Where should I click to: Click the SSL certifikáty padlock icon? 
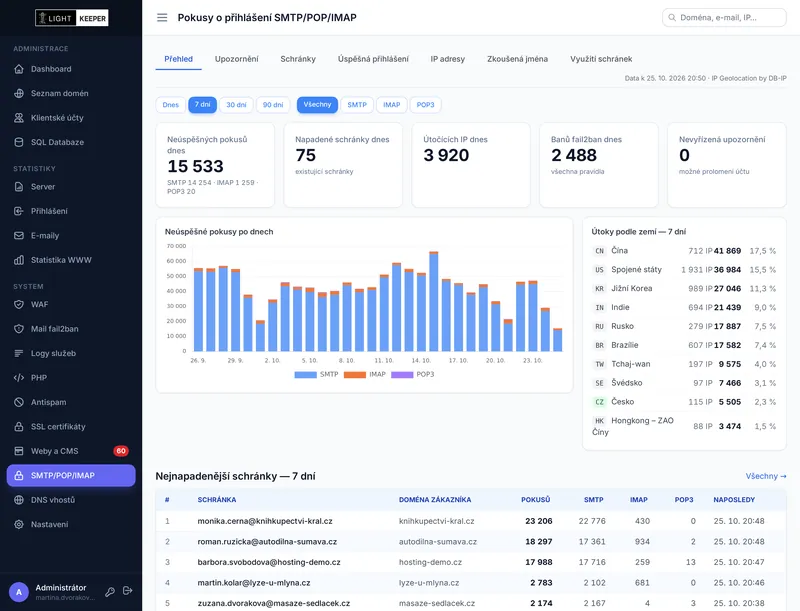click(19, 427)
